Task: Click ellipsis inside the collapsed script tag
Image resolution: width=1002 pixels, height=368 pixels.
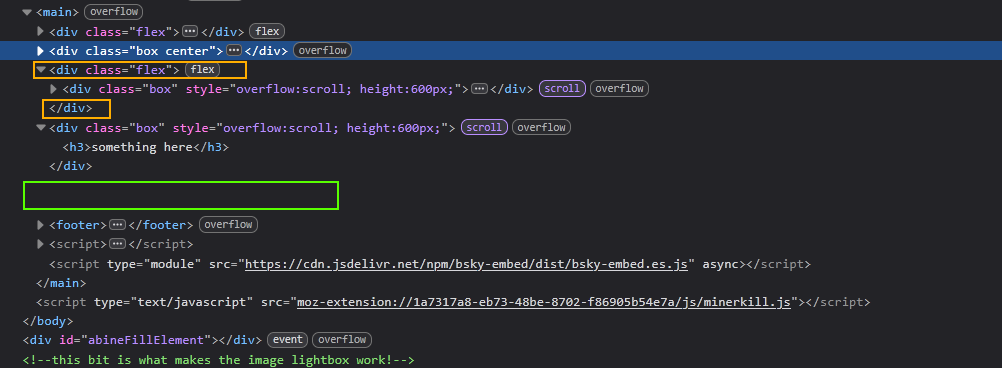Action: (x=117, y=244)
